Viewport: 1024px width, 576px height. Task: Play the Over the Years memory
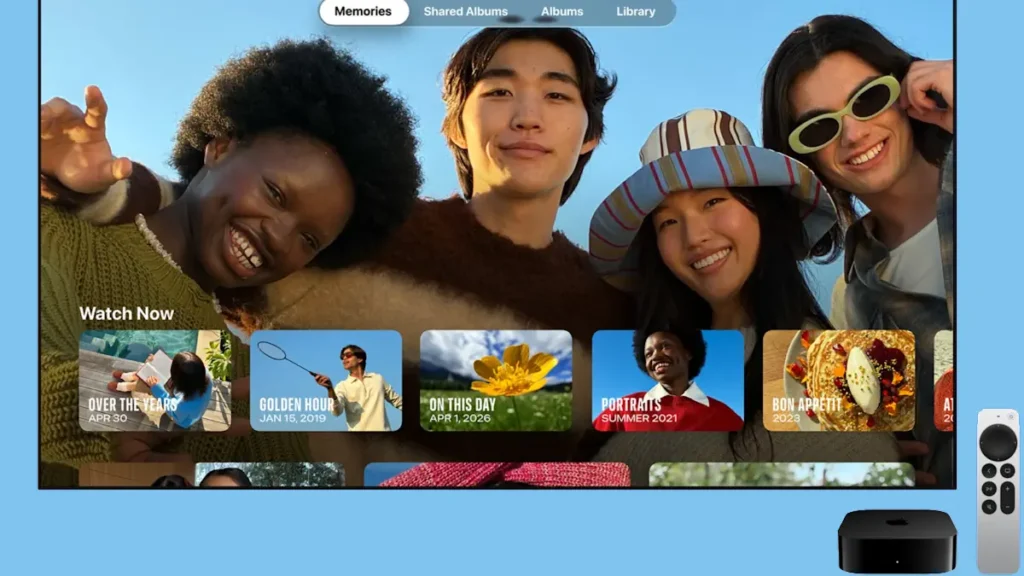tap(155, 380)
